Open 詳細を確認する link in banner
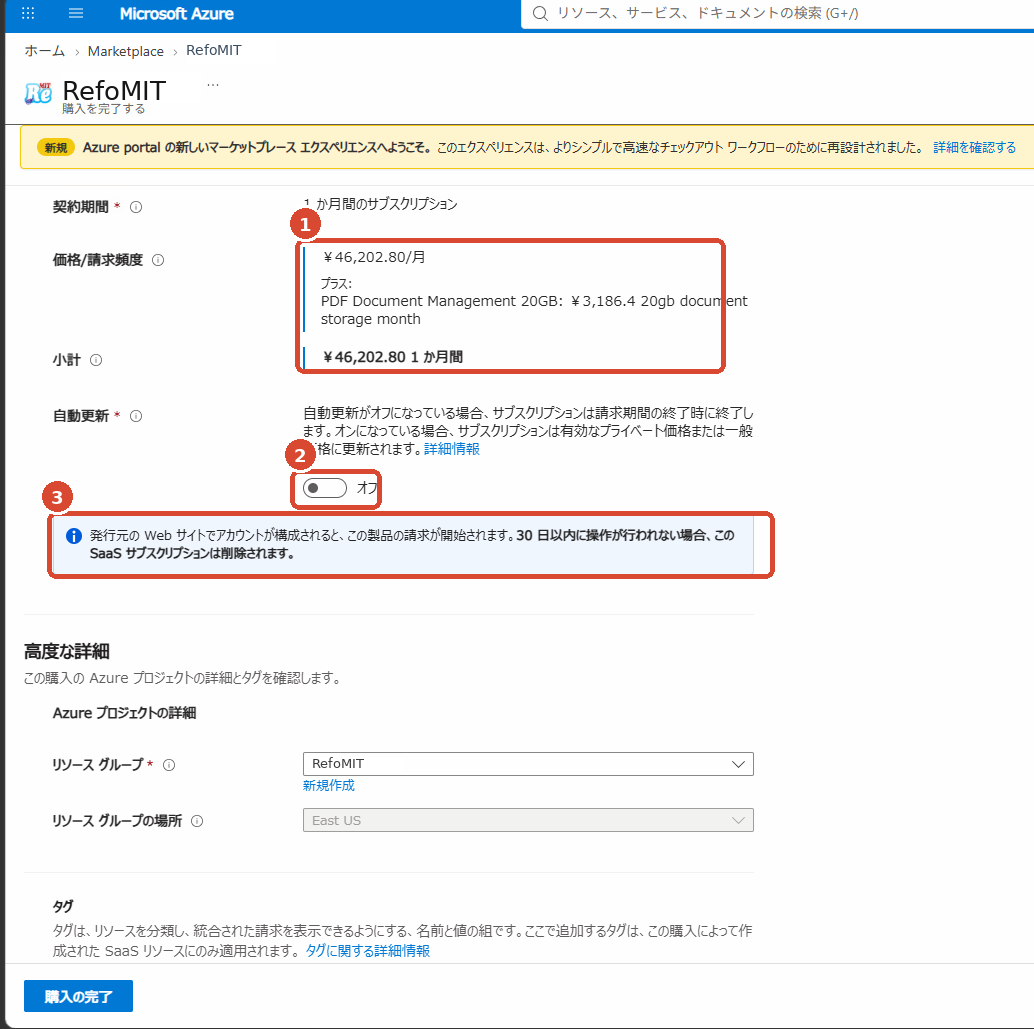 point(974,147)
